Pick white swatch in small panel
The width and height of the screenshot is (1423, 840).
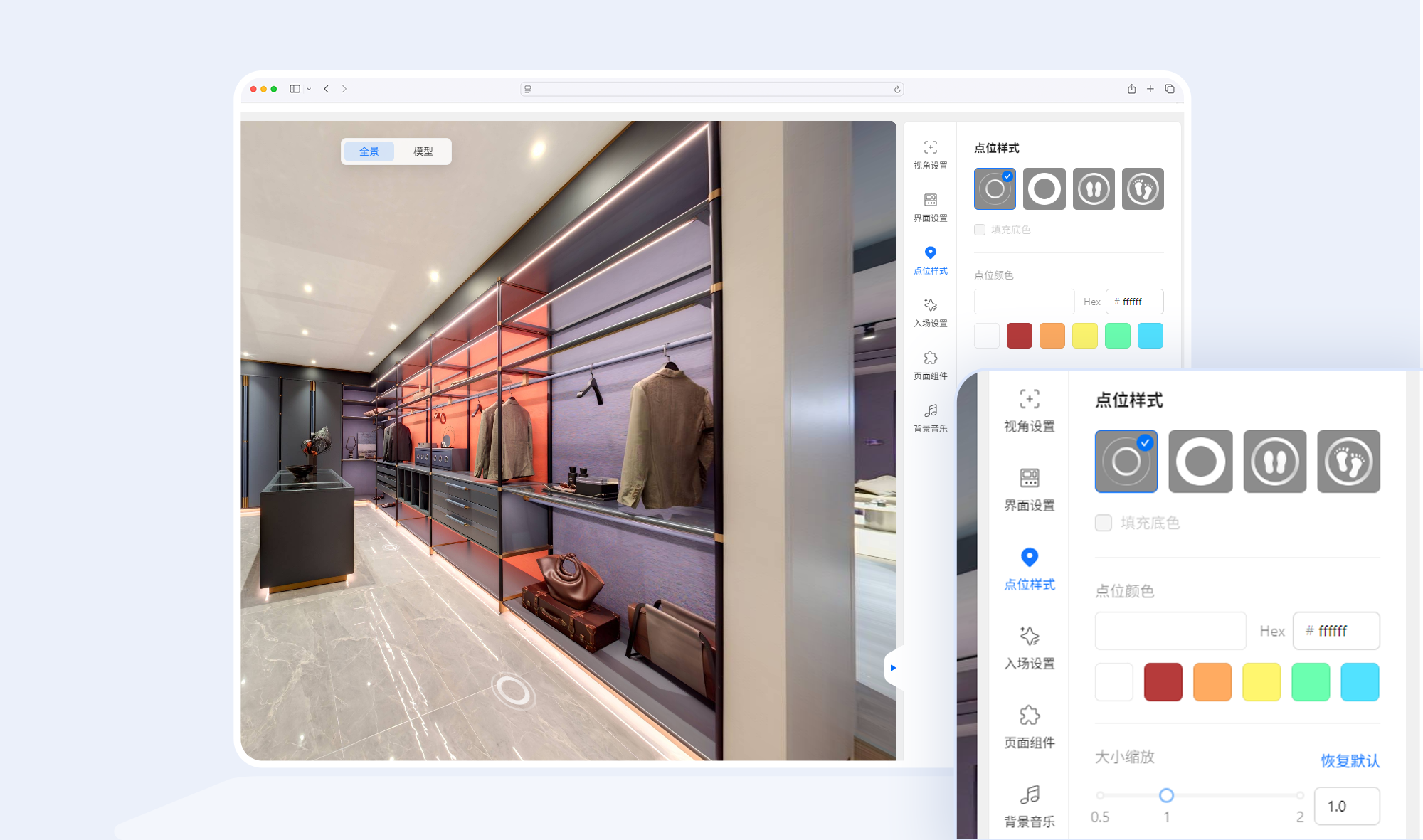coord(986,336)
